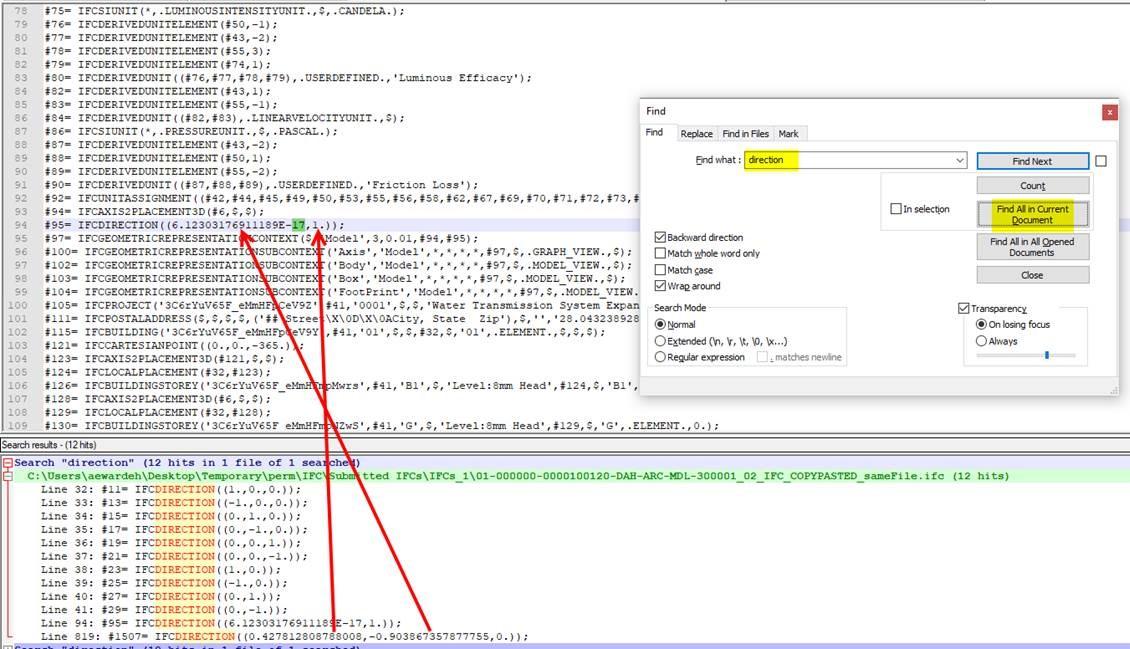The height and width of the screenshot is (649, 1130).
Task: Disable the Wrap around checkbox
Action: pyautogui.click(x=659, y=286)
